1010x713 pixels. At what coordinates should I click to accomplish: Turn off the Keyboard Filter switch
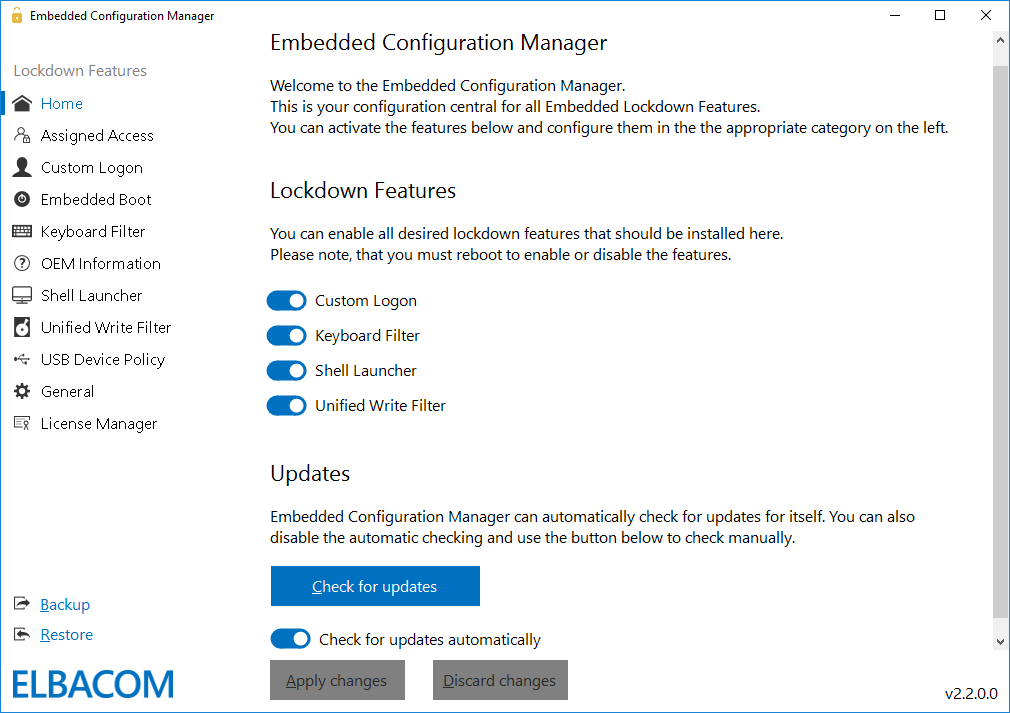(287, 335)
